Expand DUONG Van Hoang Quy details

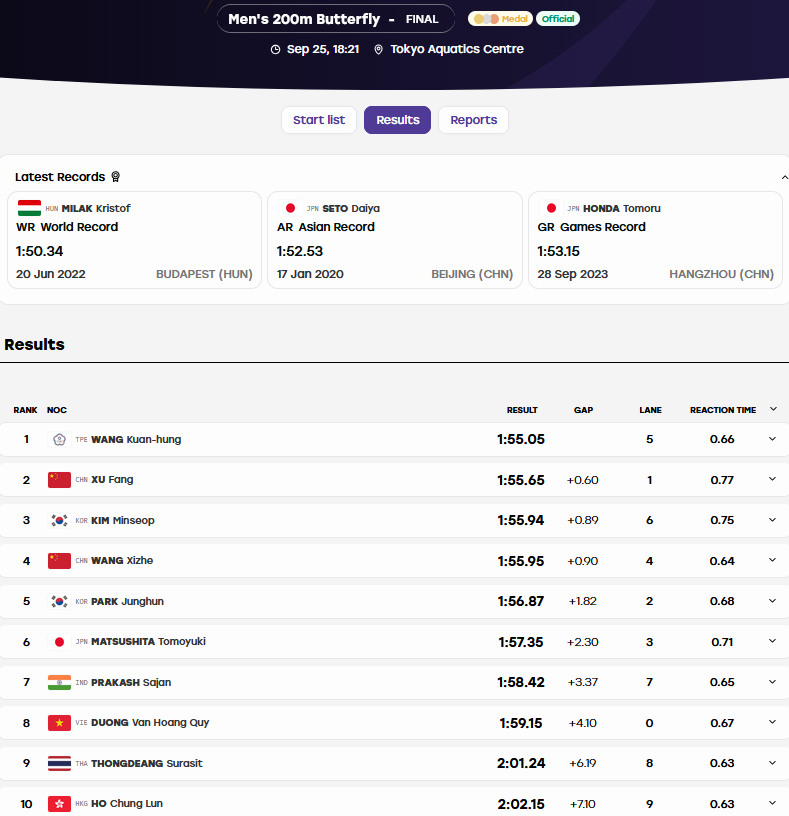click(x=772, y=722)
